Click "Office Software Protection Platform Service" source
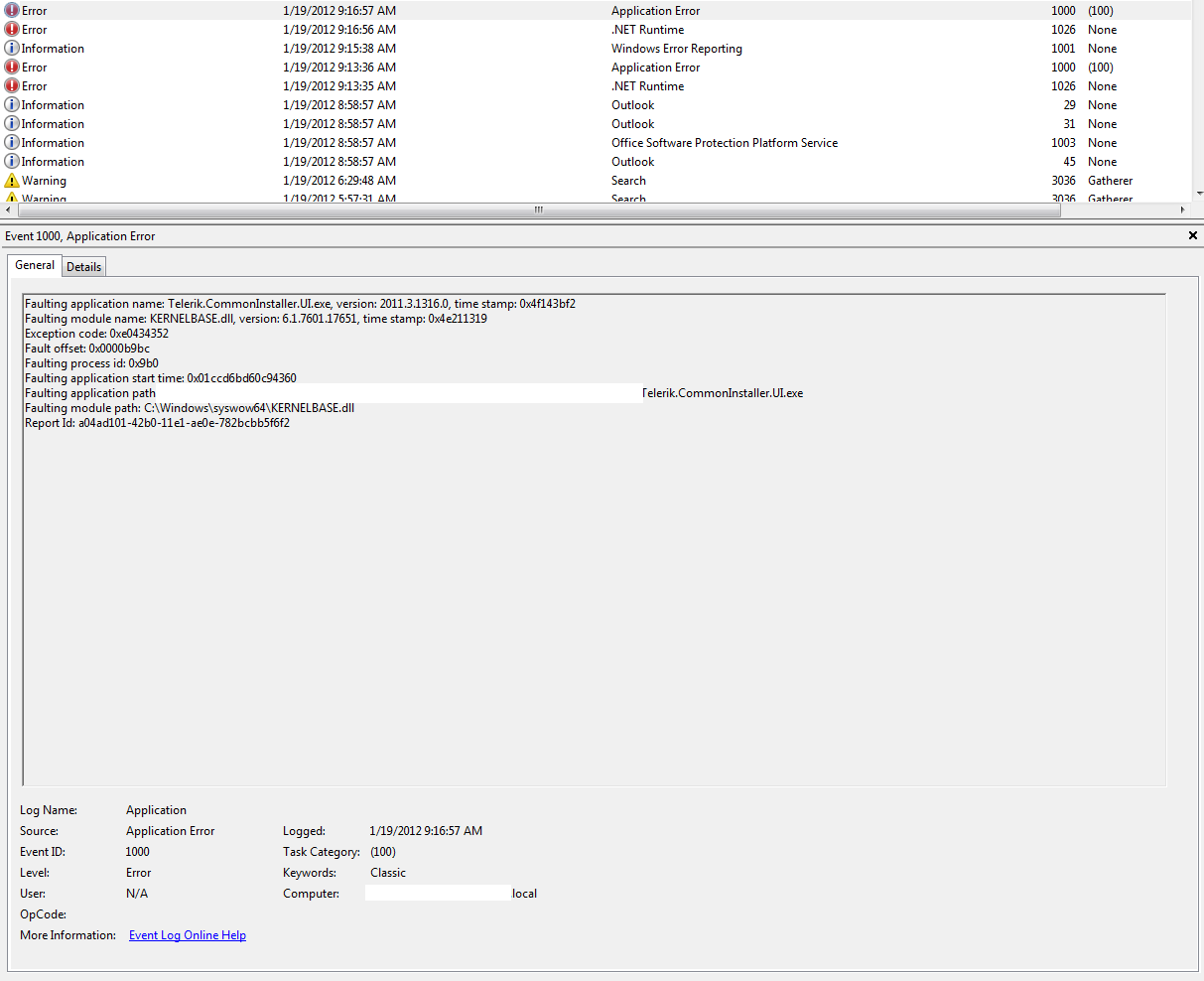The image size is (1204, 981). 725,143
